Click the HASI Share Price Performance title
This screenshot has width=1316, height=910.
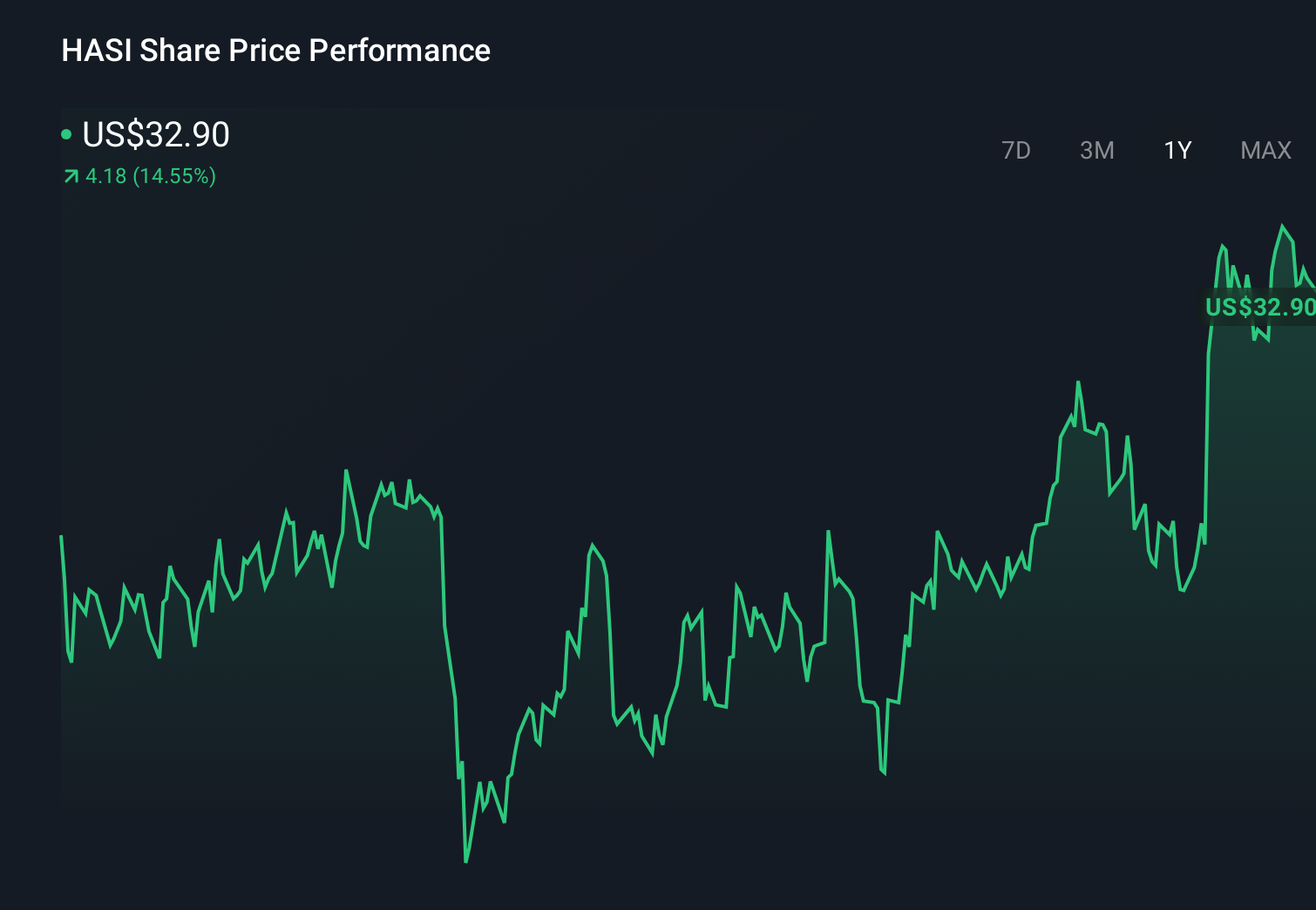(275, 51)
